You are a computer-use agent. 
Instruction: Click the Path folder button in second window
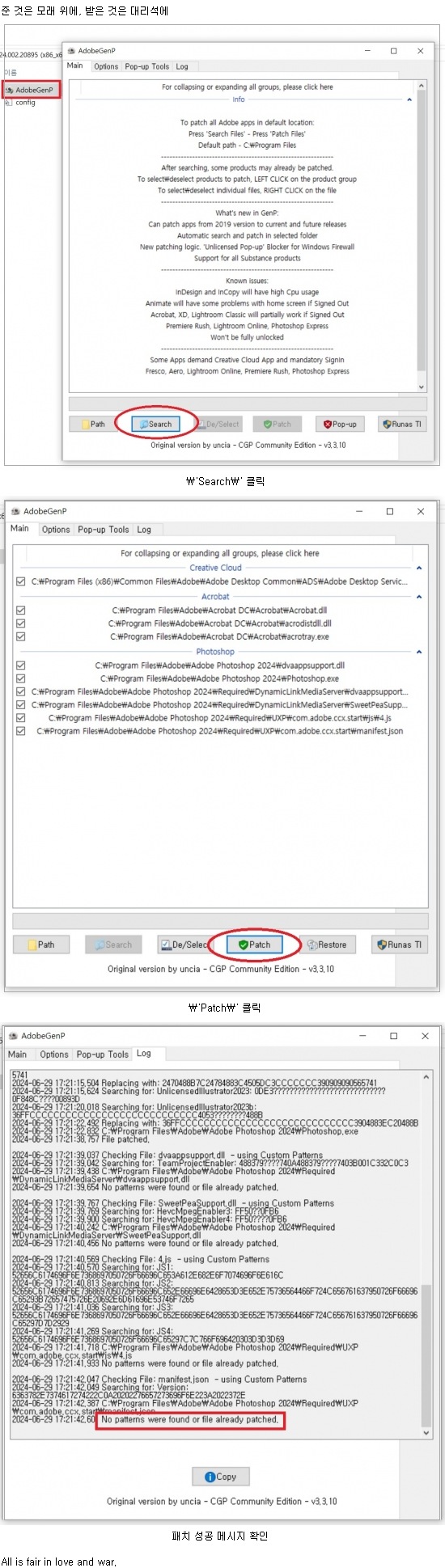click(x=41, y=944)
